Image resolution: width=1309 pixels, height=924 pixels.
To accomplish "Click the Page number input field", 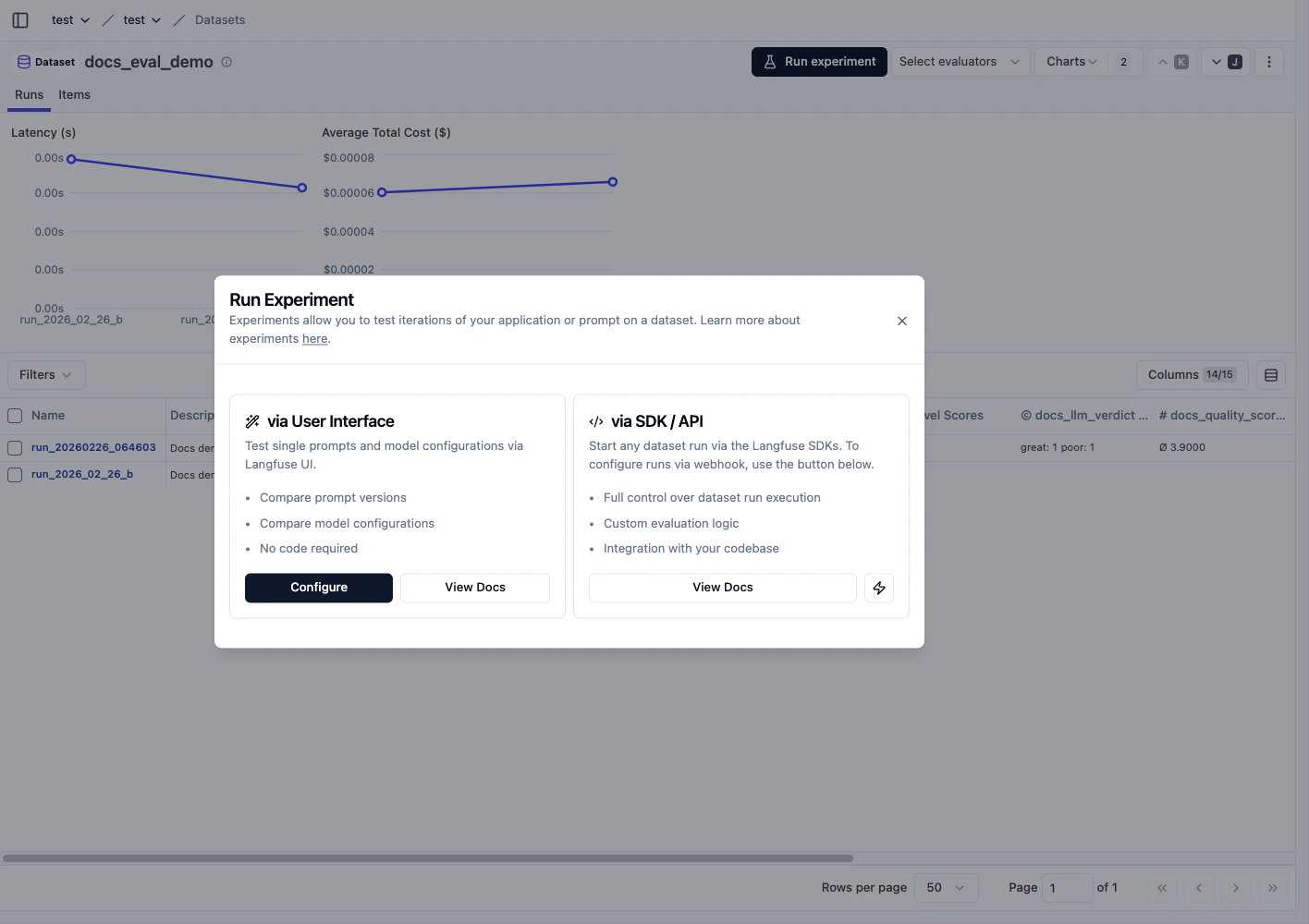I will coord(1068,887).
